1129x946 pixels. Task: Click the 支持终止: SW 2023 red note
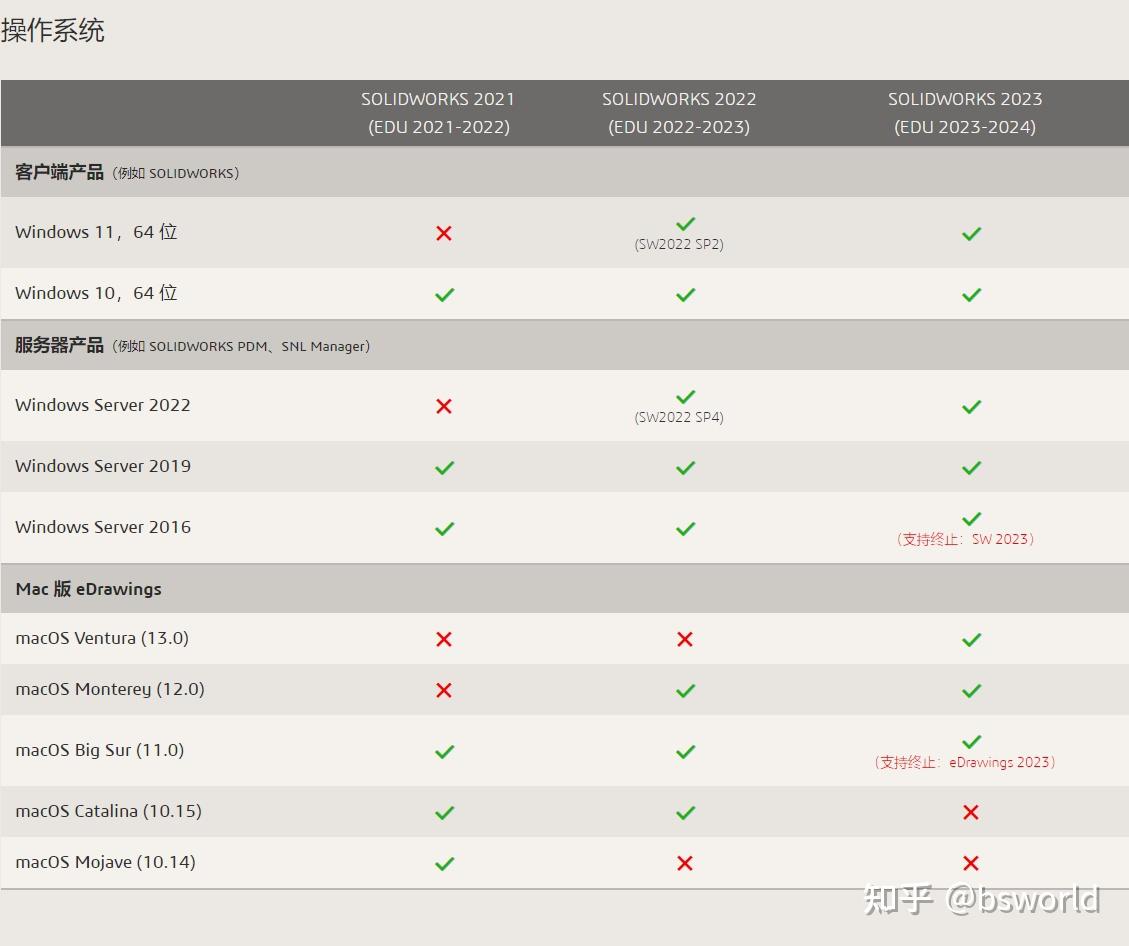pyautogui.click(x=966, y=539)
